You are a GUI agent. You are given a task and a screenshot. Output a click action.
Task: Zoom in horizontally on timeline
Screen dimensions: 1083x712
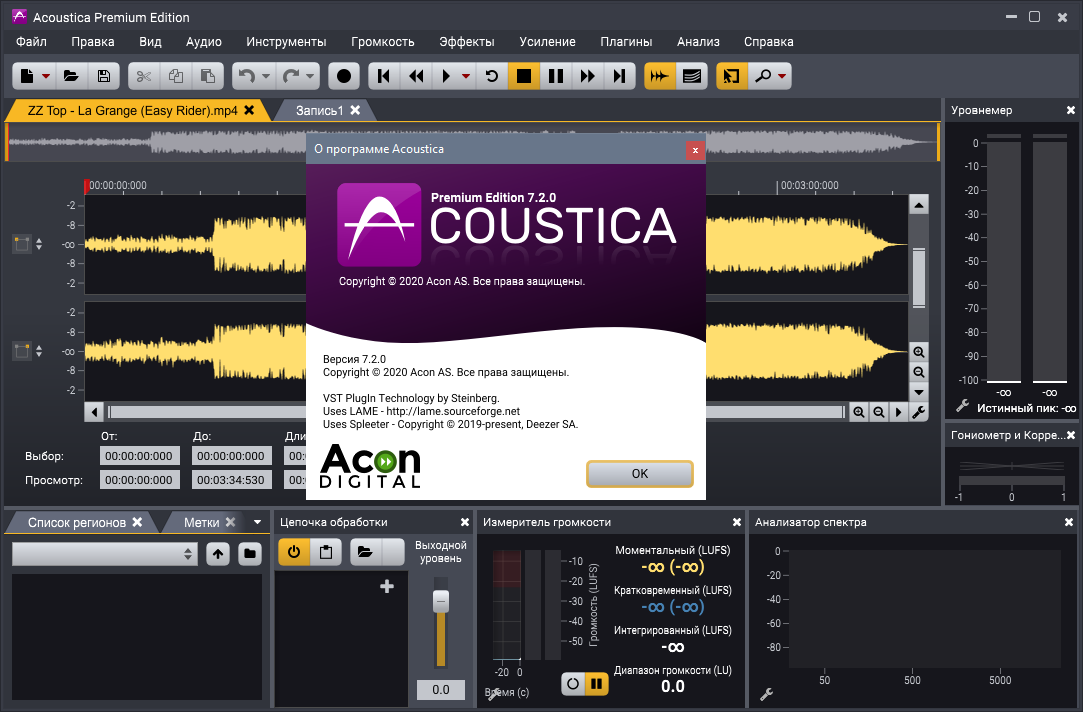point(859,412)
